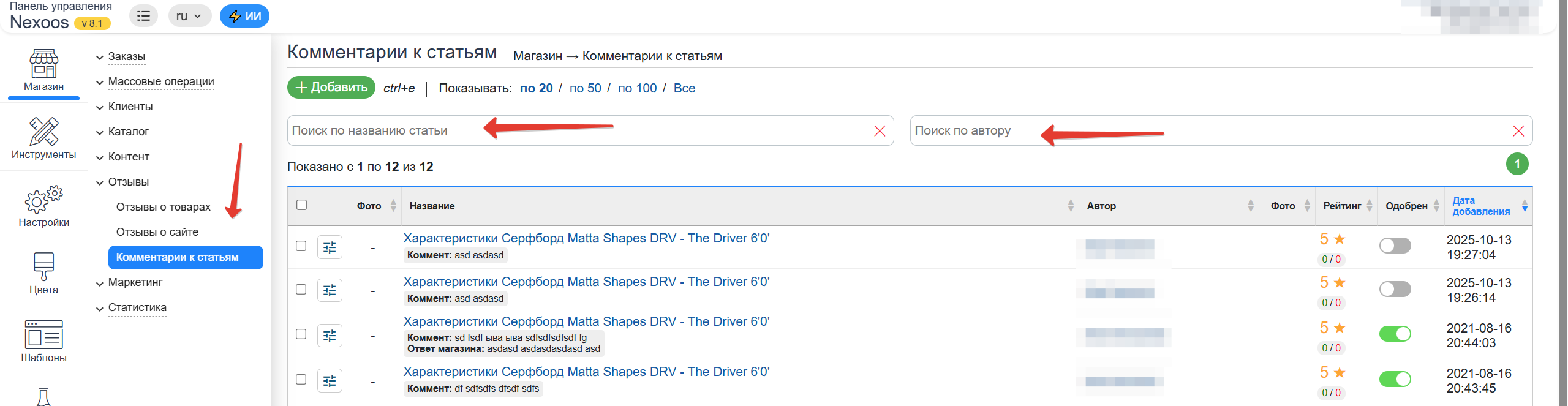
Task: Show 50 items per page
Action: tap(585, 88)
